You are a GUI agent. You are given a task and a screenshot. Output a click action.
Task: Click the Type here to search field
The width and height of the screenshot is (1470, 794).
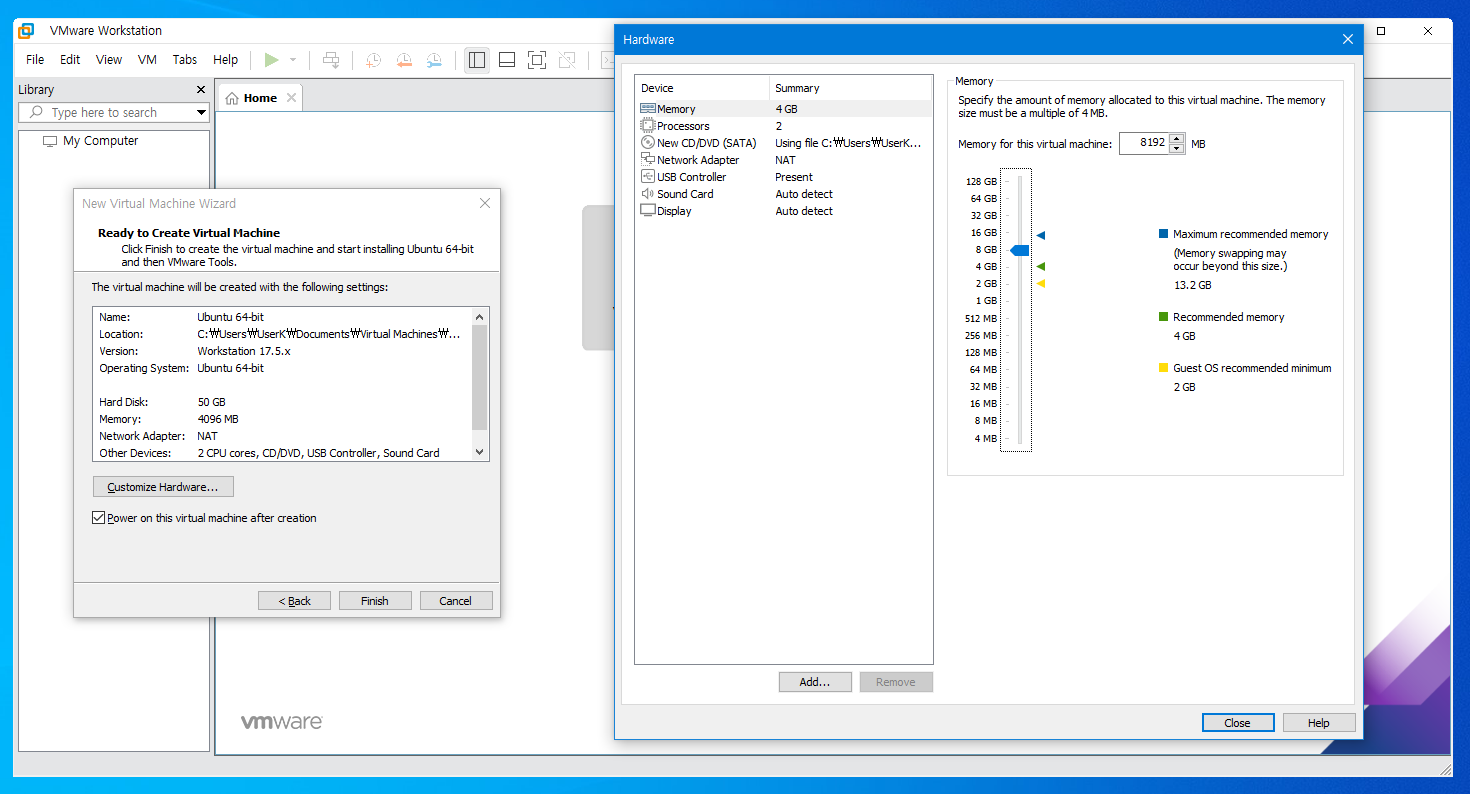pyautogui.click(x=114, y=113)
